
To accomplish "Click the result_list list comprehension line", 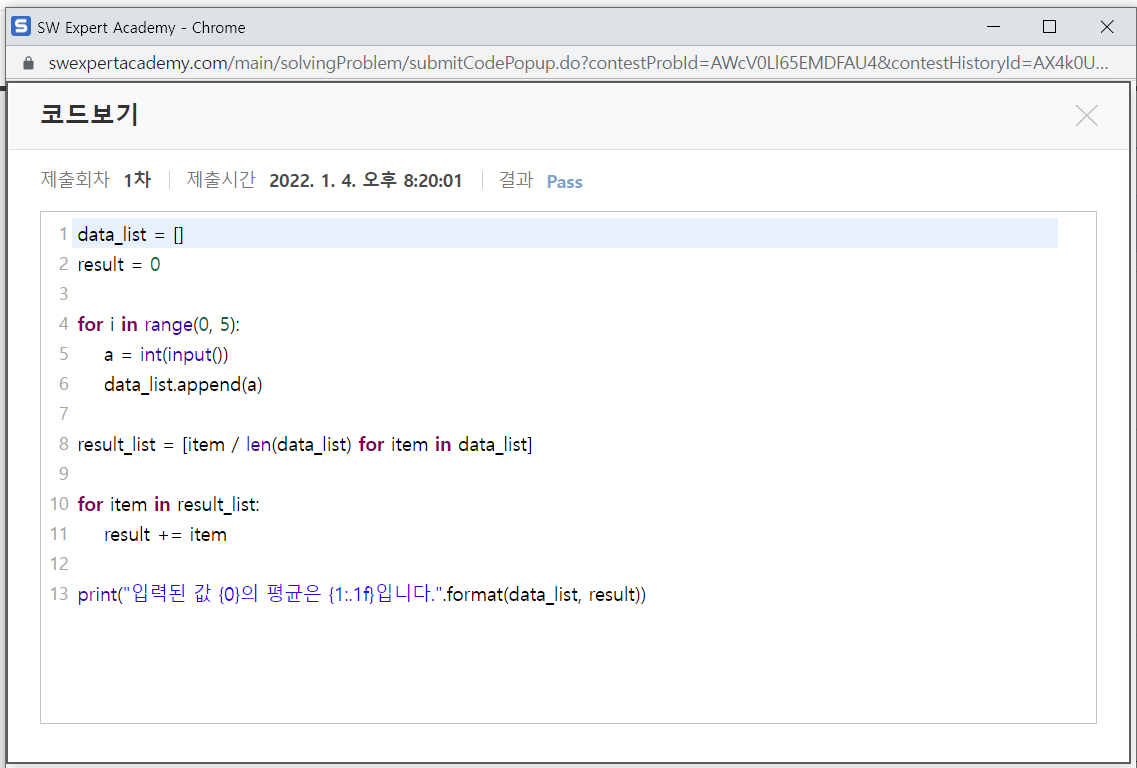I will tap(305, 444).
